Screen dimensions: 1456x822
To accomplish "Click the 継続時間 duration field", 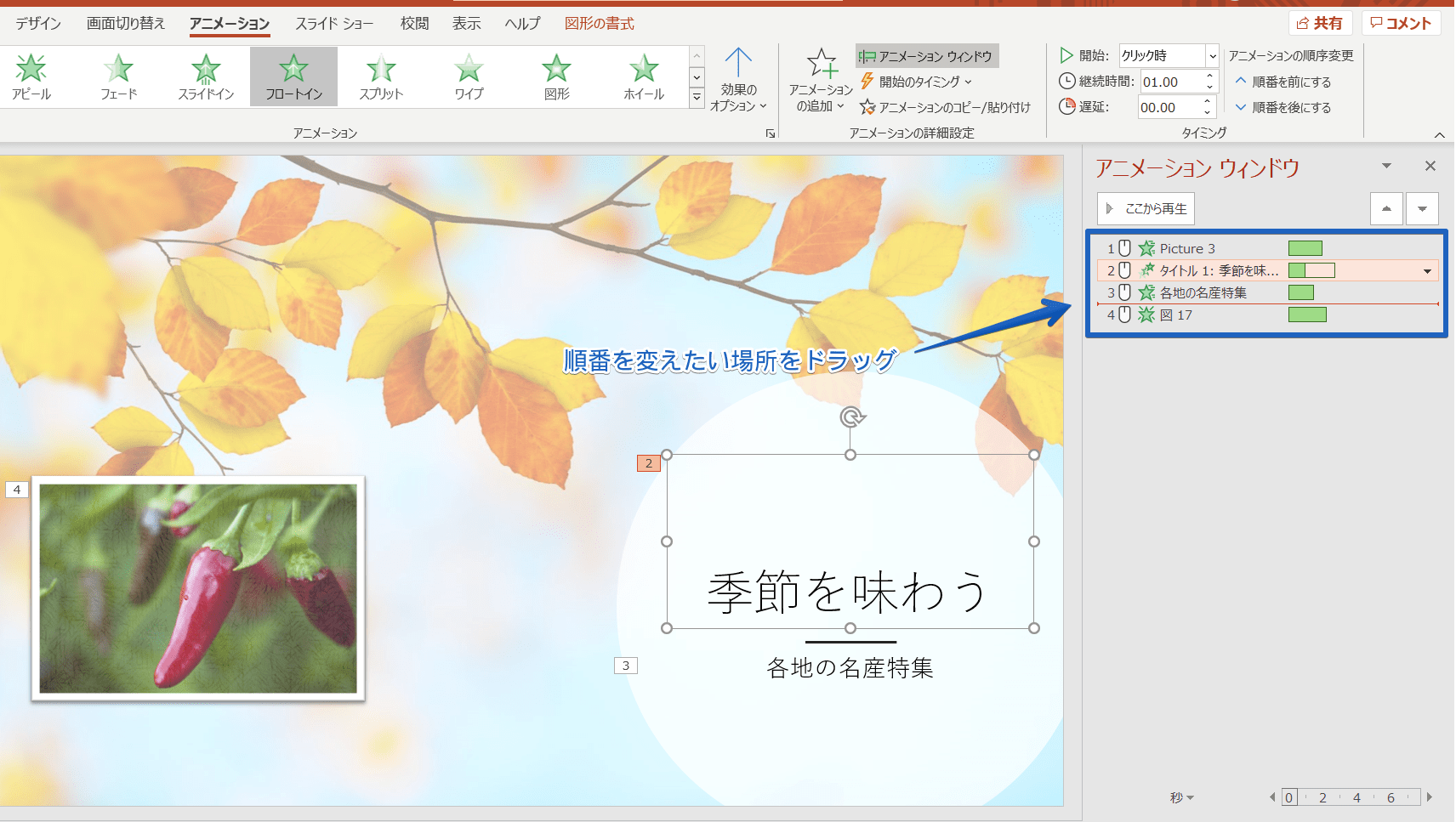I will pos(1171,82).
